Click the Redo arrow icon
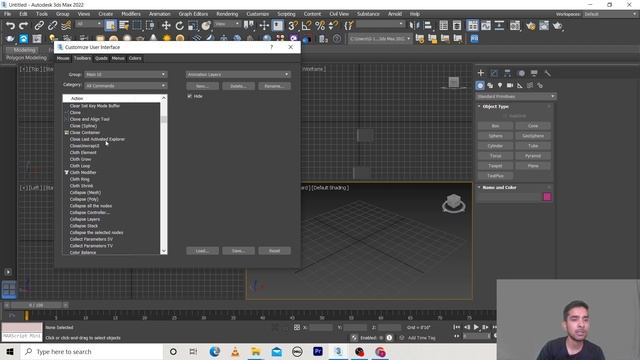Image resolution: width=640 pixels, height=360 pixels. tap(24, 26)
